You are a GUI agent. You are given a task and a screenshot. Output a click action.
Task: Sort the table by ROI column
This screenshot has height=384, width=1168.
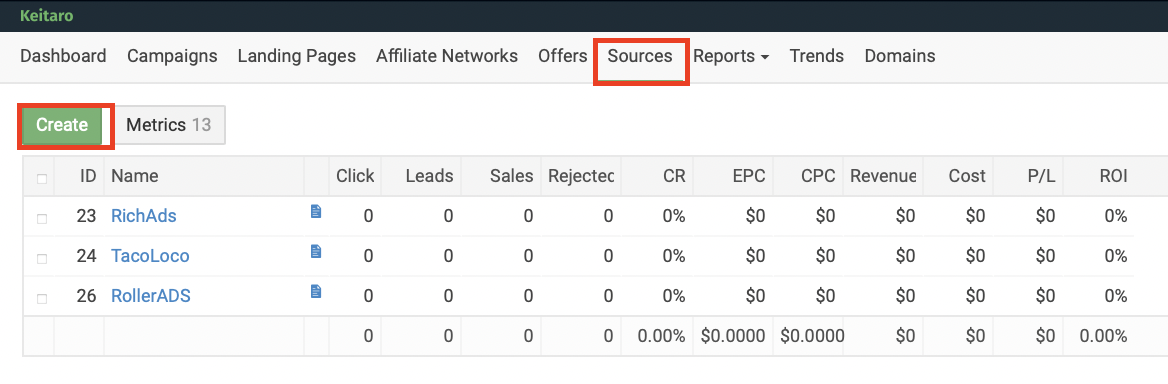tap(1113, 176)
